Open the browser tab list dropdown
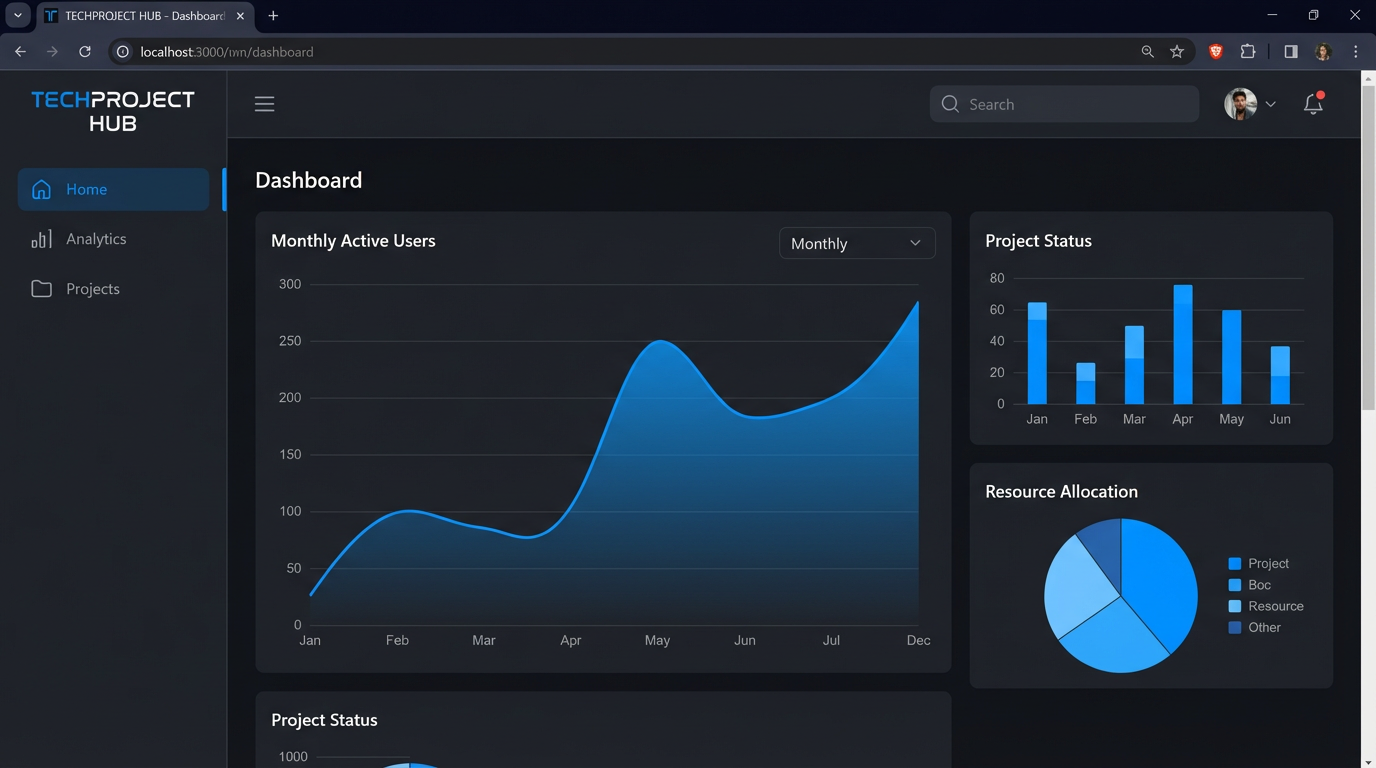 [18, 16]
